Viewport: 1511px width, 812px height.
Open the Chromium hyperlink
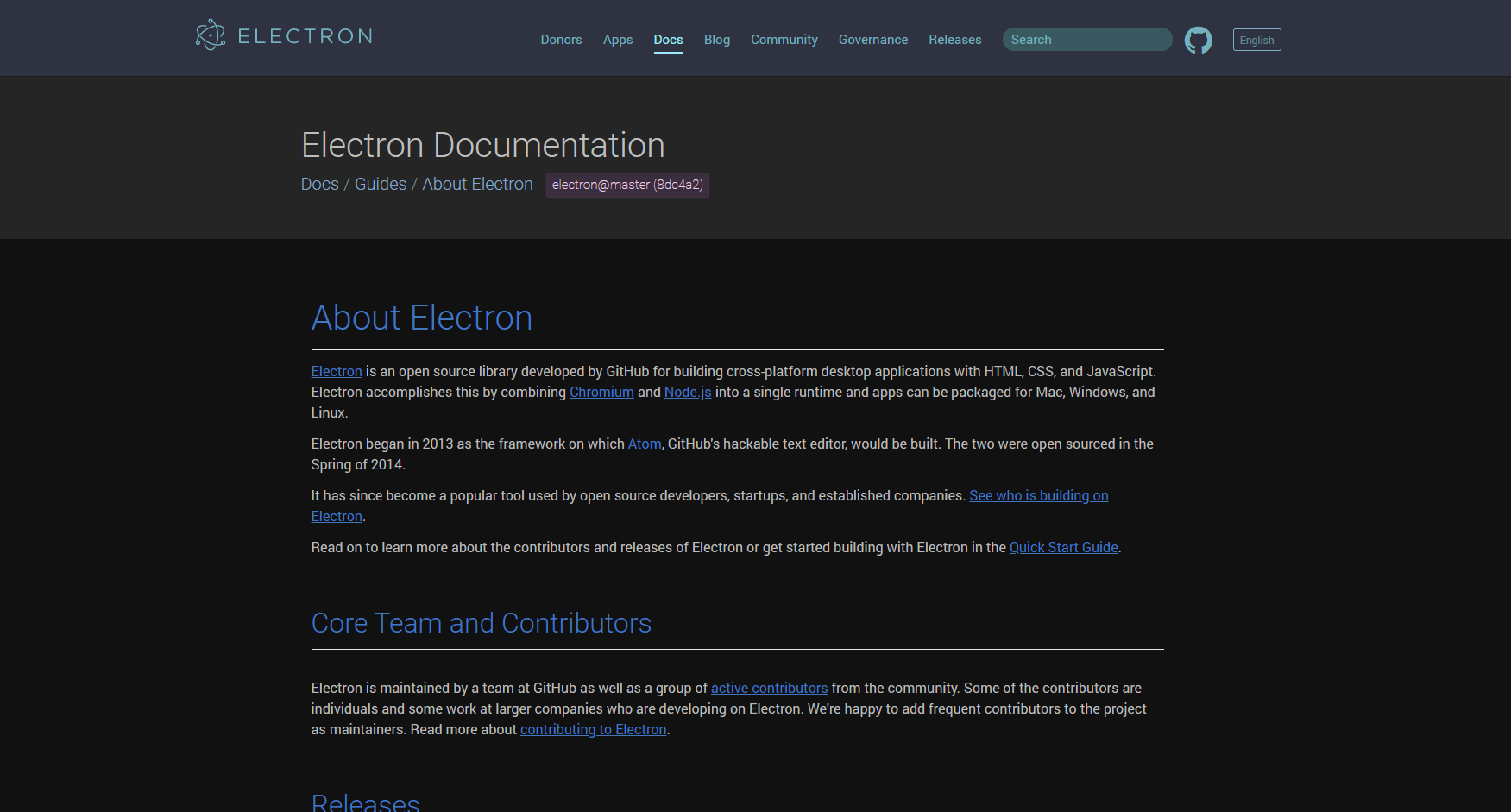tap(601, 392)
